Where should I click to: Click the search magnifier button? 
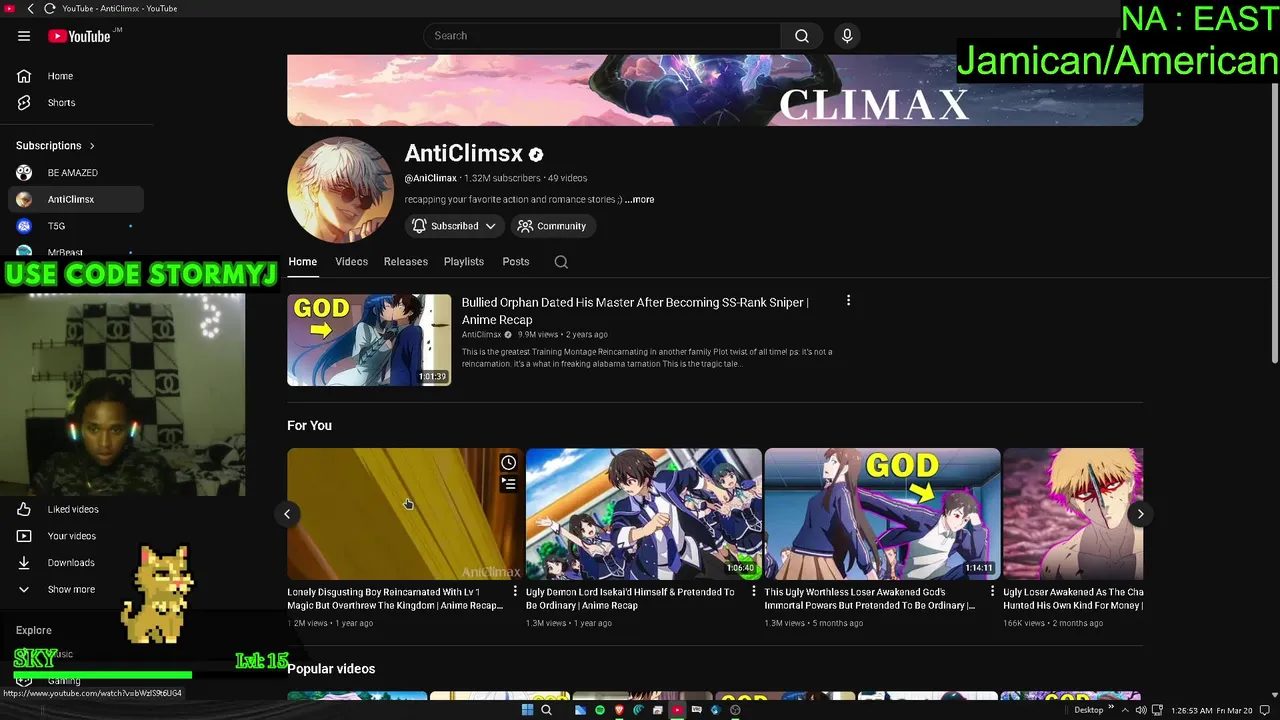pos(802,36)
